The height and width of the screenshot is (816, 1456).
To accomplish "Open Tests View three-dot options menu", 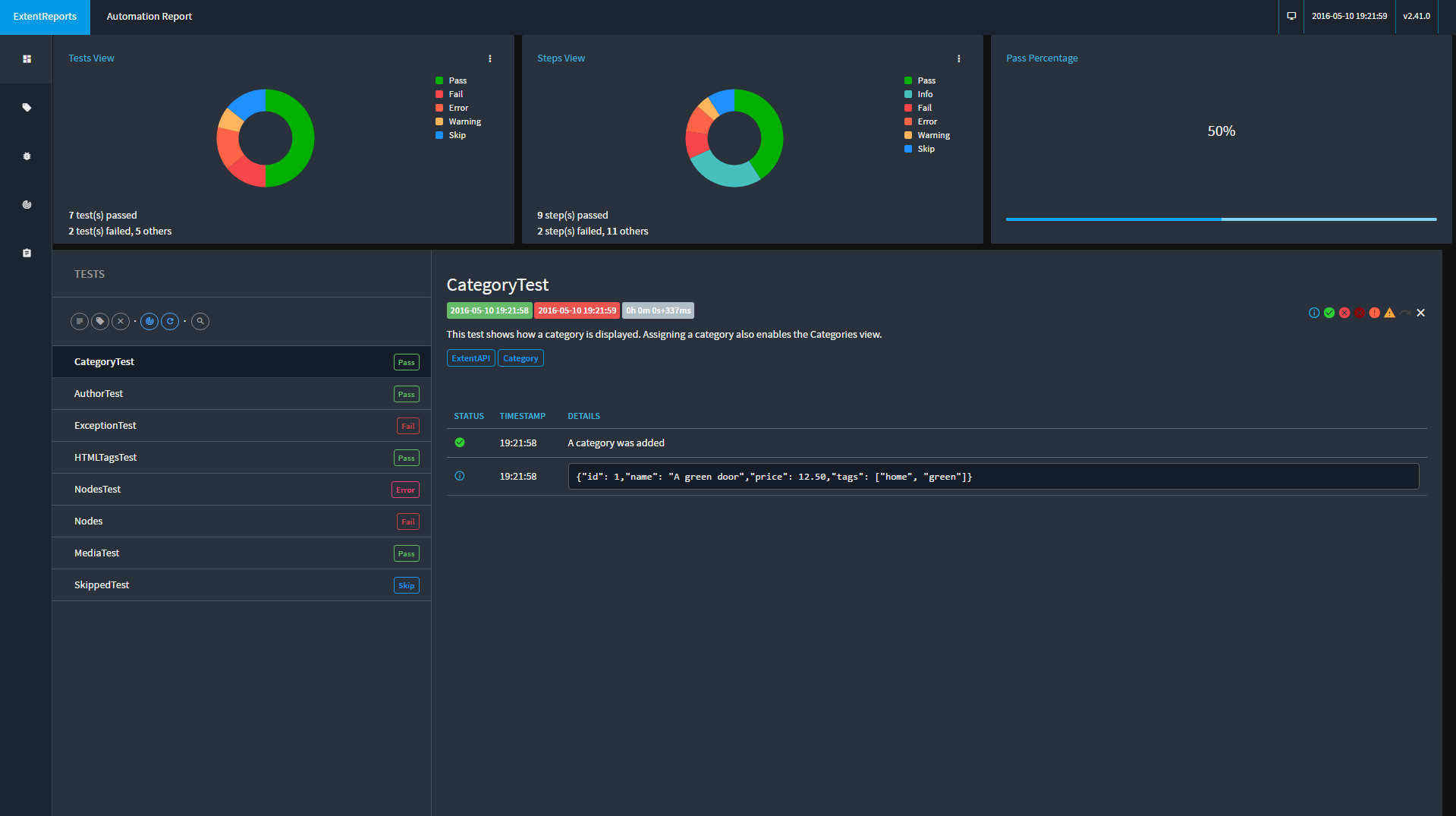I will tap(490, 58).
